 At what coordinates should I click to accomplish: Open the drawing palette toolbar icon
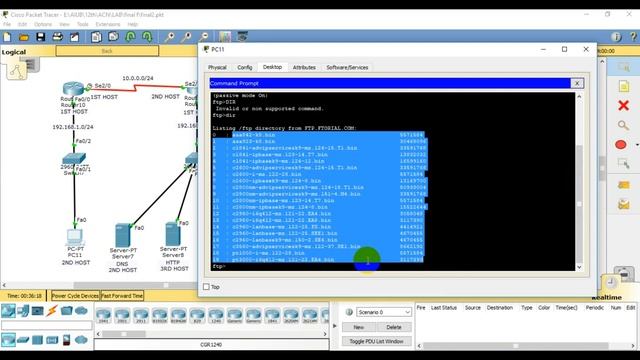click(225, 37)
